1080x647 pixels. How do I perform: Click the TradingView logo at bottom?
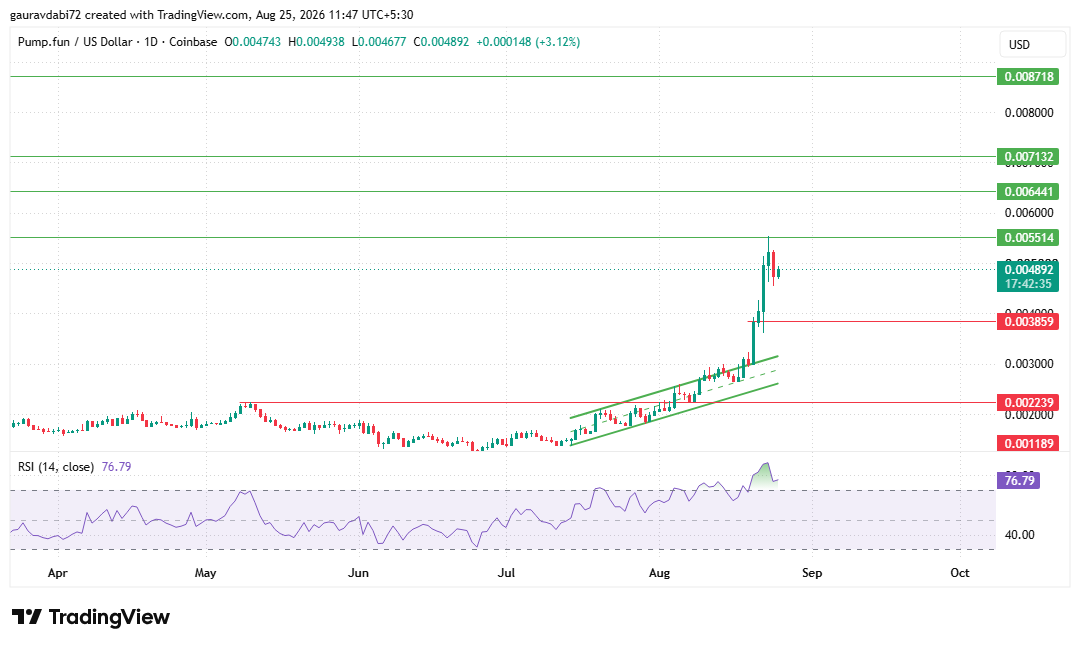(90, 616)
